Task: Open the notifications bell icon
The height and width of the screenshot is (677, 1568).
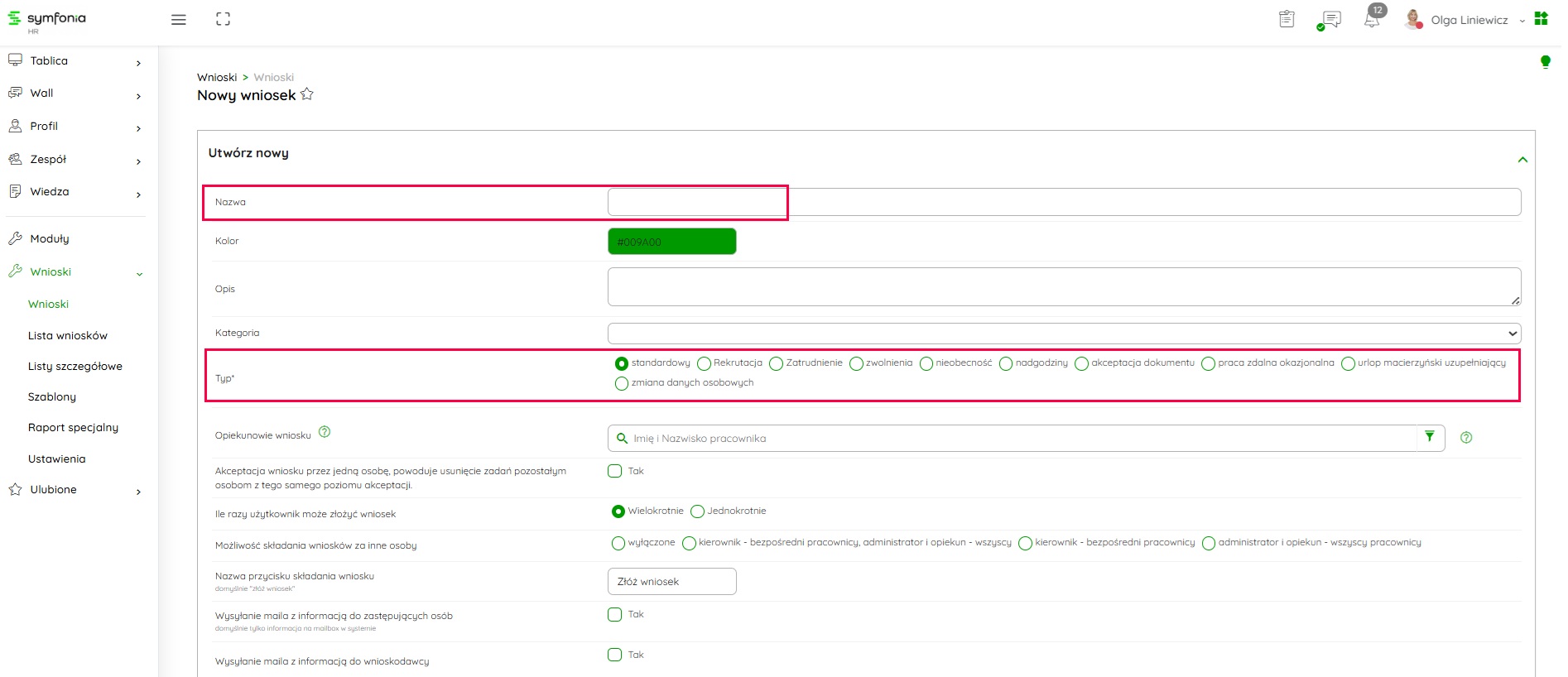Action: point(1372,19)
